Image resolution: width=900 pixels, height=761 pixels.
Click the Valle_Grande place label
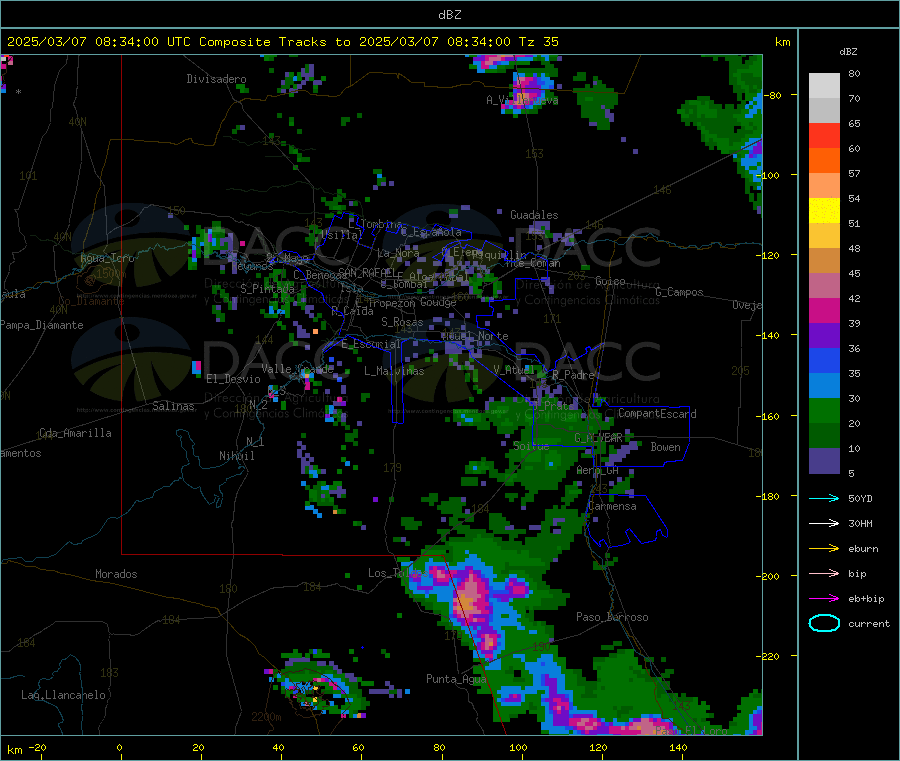tap(297, 369)
